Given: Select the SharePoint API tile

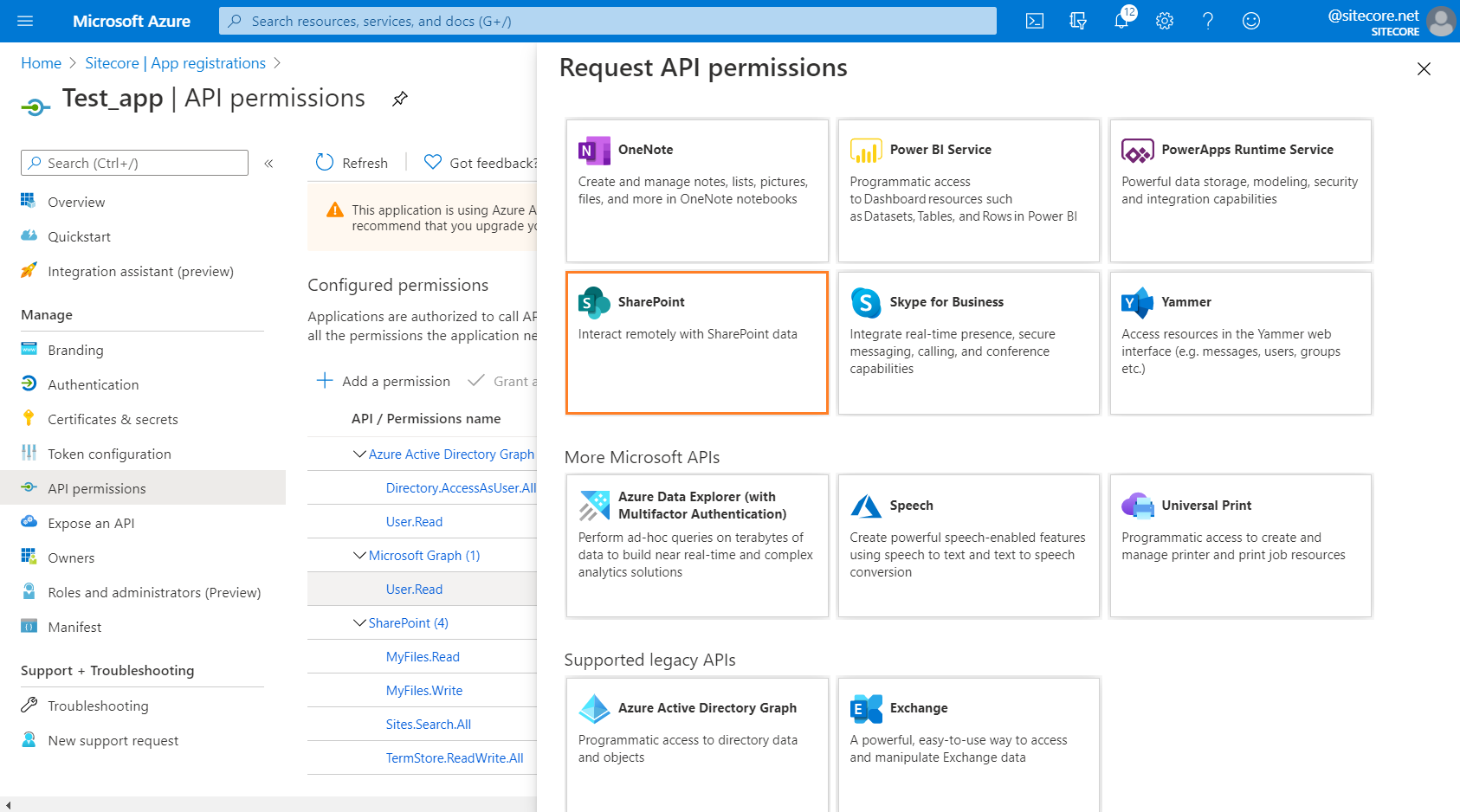Looking at the screenshot, I should [697, 343].
